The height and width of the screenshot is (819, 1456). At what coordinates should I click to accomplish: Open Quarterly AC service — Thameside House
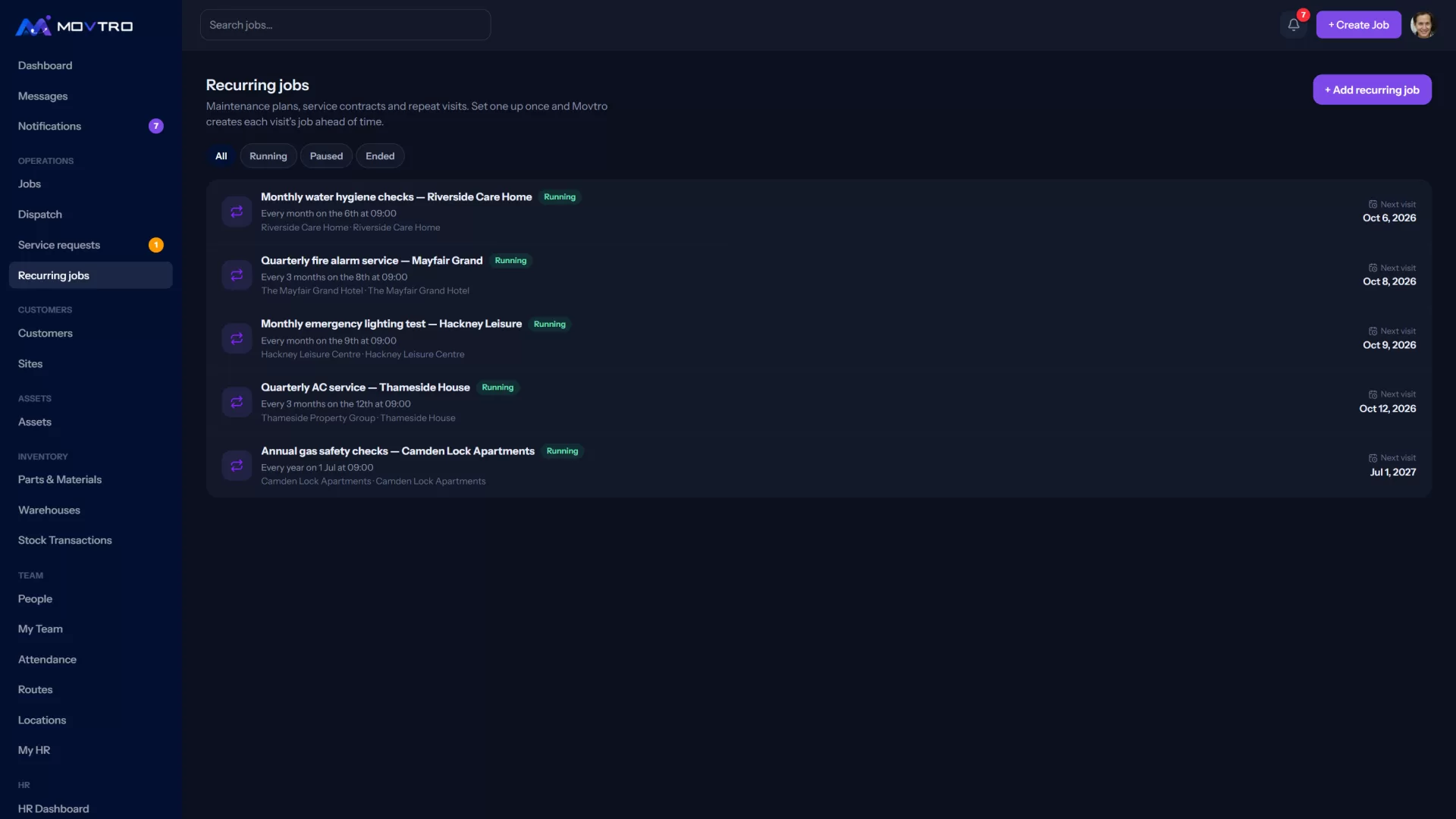(x=819, y=402)
